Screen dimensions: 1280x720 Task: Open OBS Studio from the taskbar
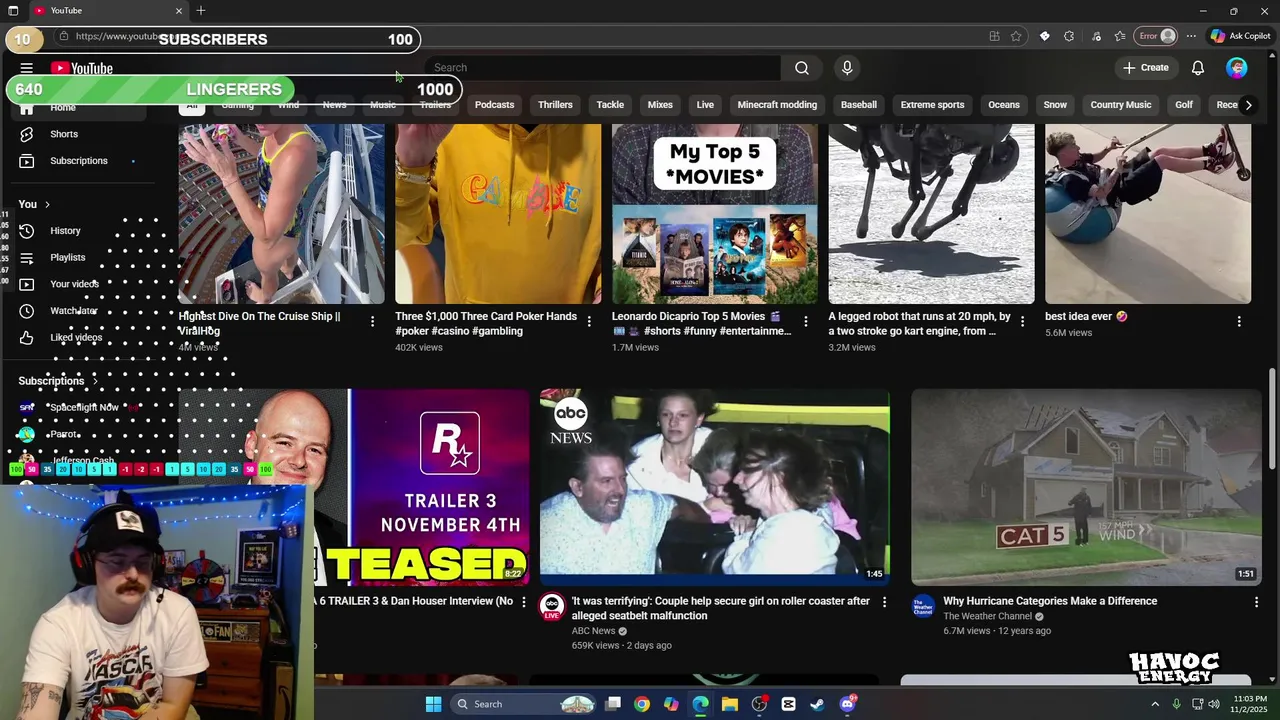[x=759, y=704]
